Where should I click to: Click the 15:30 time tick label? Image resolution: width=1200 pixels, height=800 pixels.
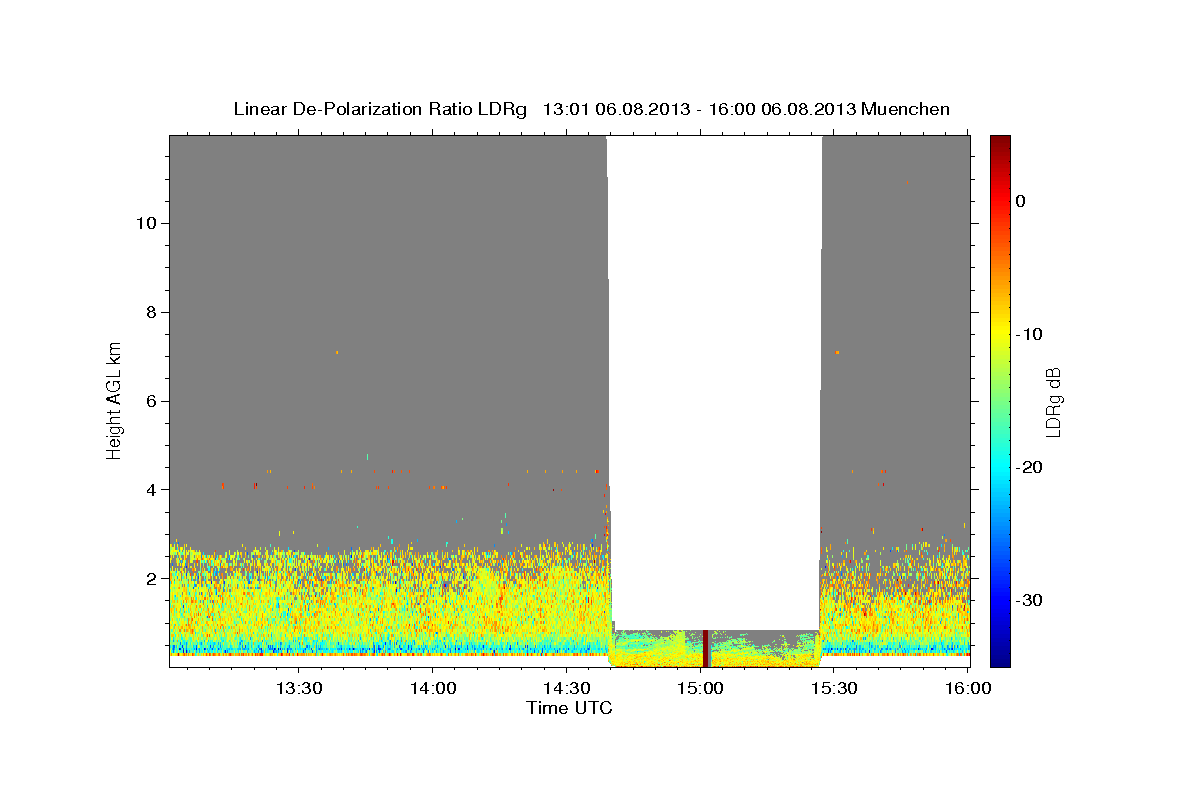pyautogui.click(x=834, y=689)
